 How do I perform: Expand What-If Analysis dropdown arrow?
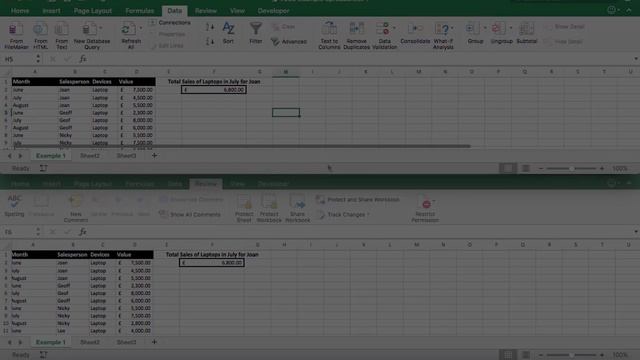click(452, 28)
